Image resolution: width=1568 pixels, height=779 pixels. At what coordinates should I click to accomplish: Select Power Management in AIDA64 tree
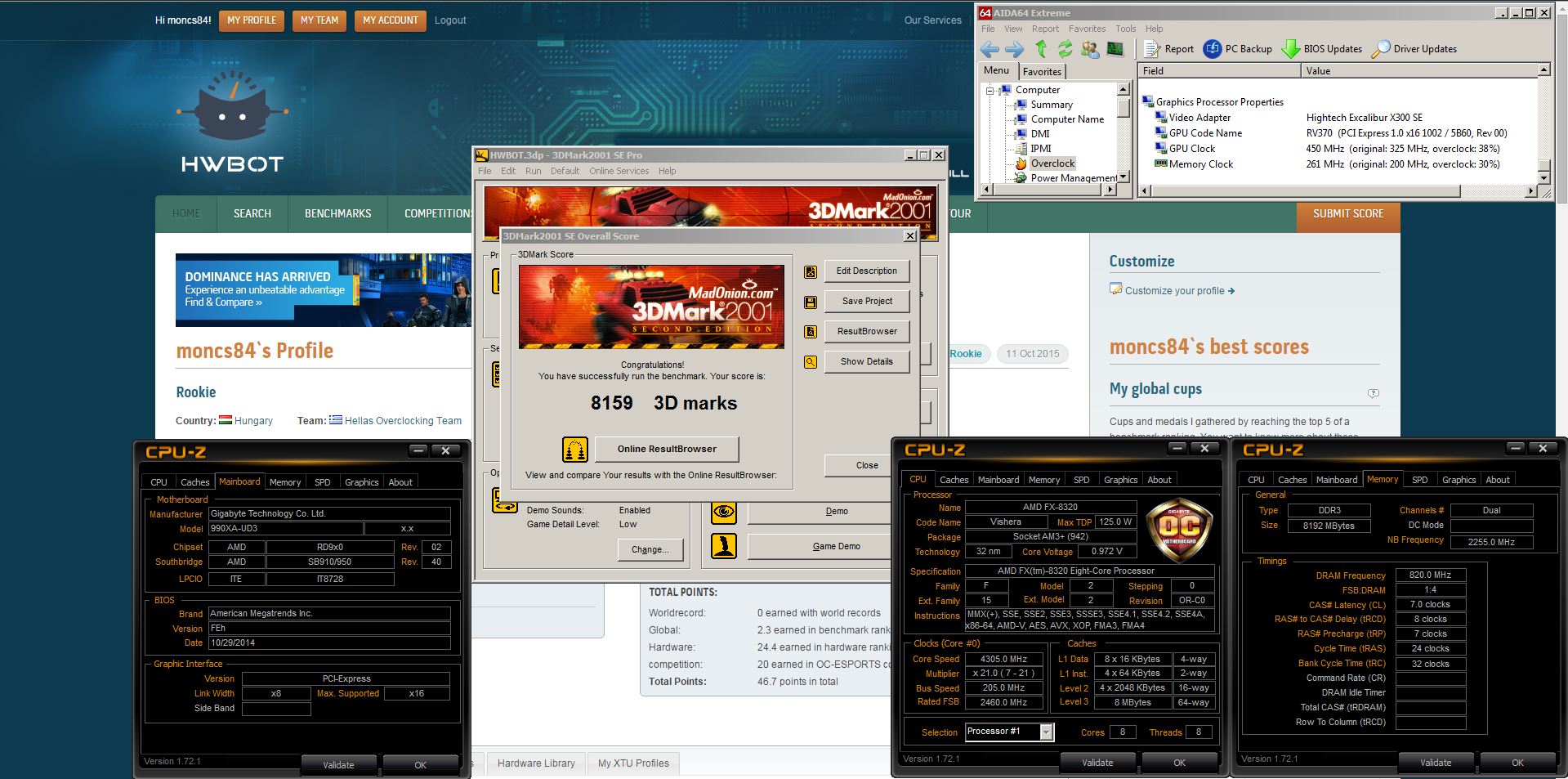pos(1073,178)
